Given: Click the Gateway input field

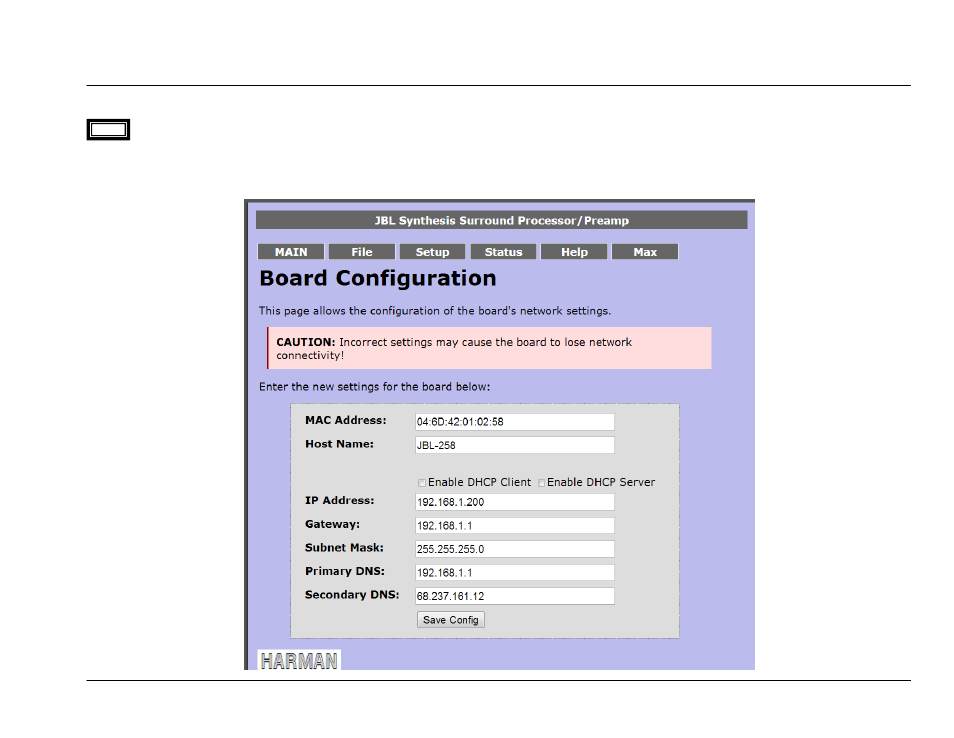Looking at the screenshot, I should click(x=515, y=526).
